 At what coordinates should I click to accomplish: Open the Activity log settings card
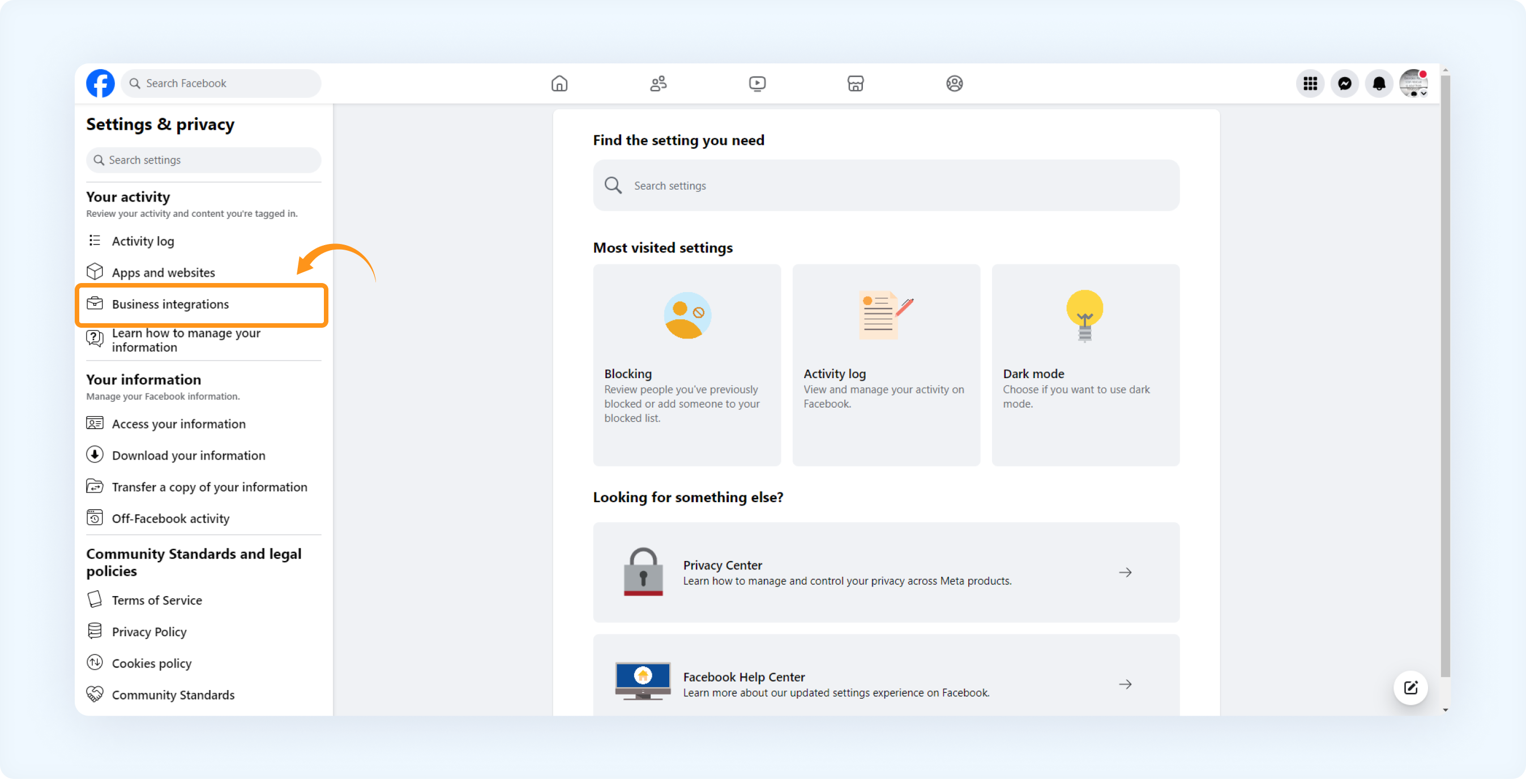point(886,365)
